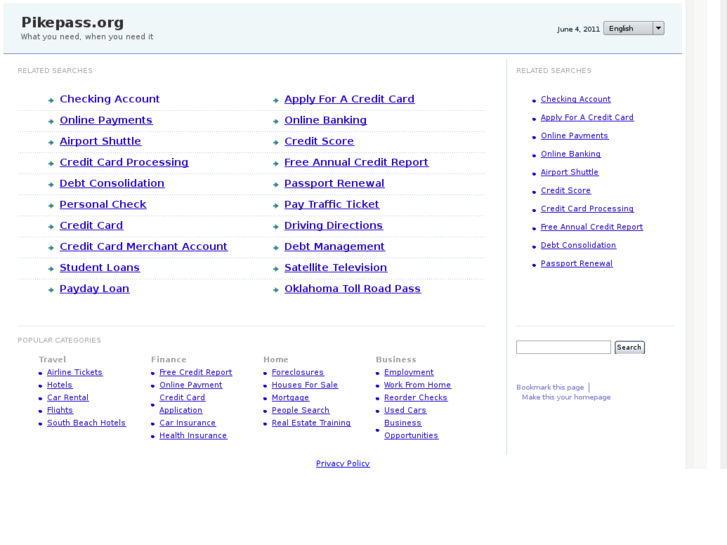727x545 pixels.
Task: Open Work From Home link
Action: pyautogui.click(x=417, y=385)
